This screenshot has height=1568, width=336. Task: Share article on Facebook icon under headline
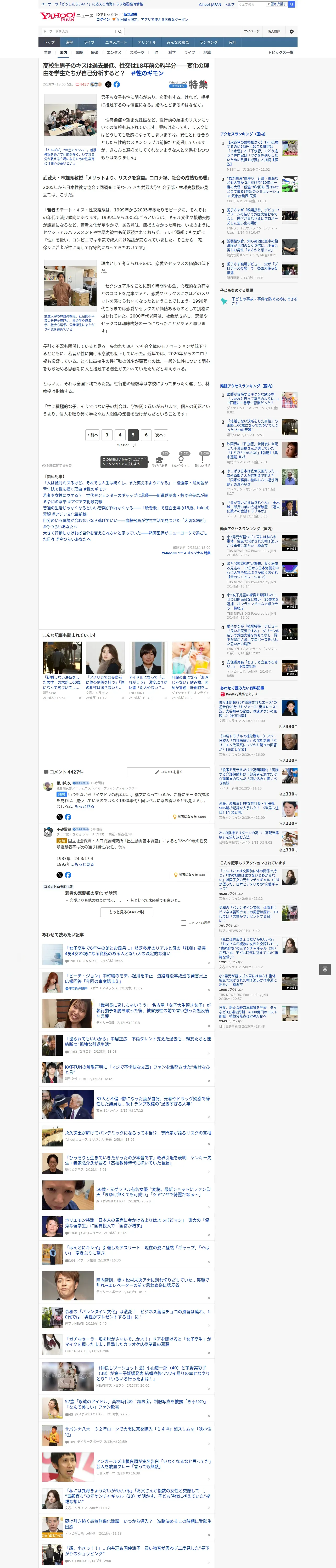point(116,85)
